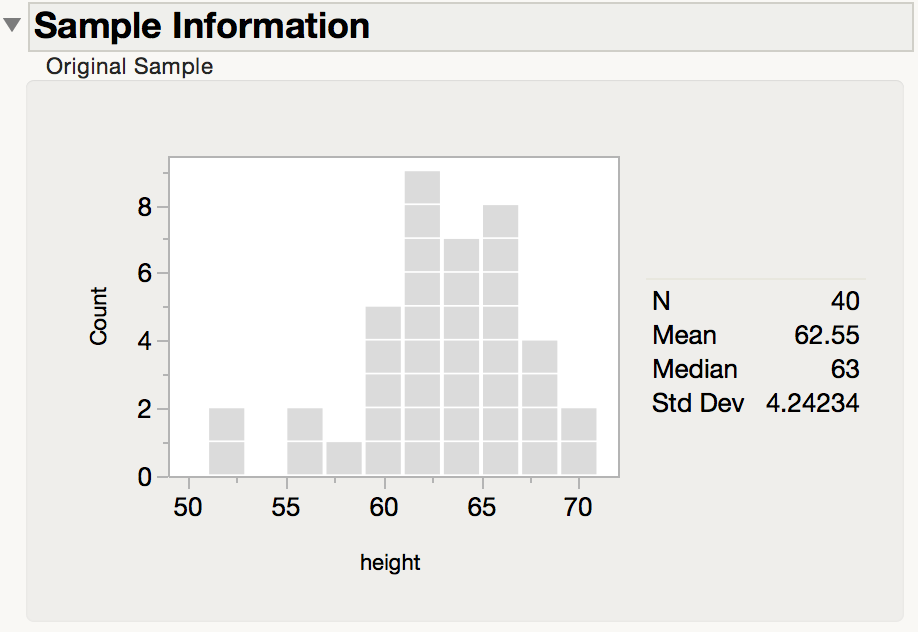Select the histogram bar at 67-69

pos(540,407)
